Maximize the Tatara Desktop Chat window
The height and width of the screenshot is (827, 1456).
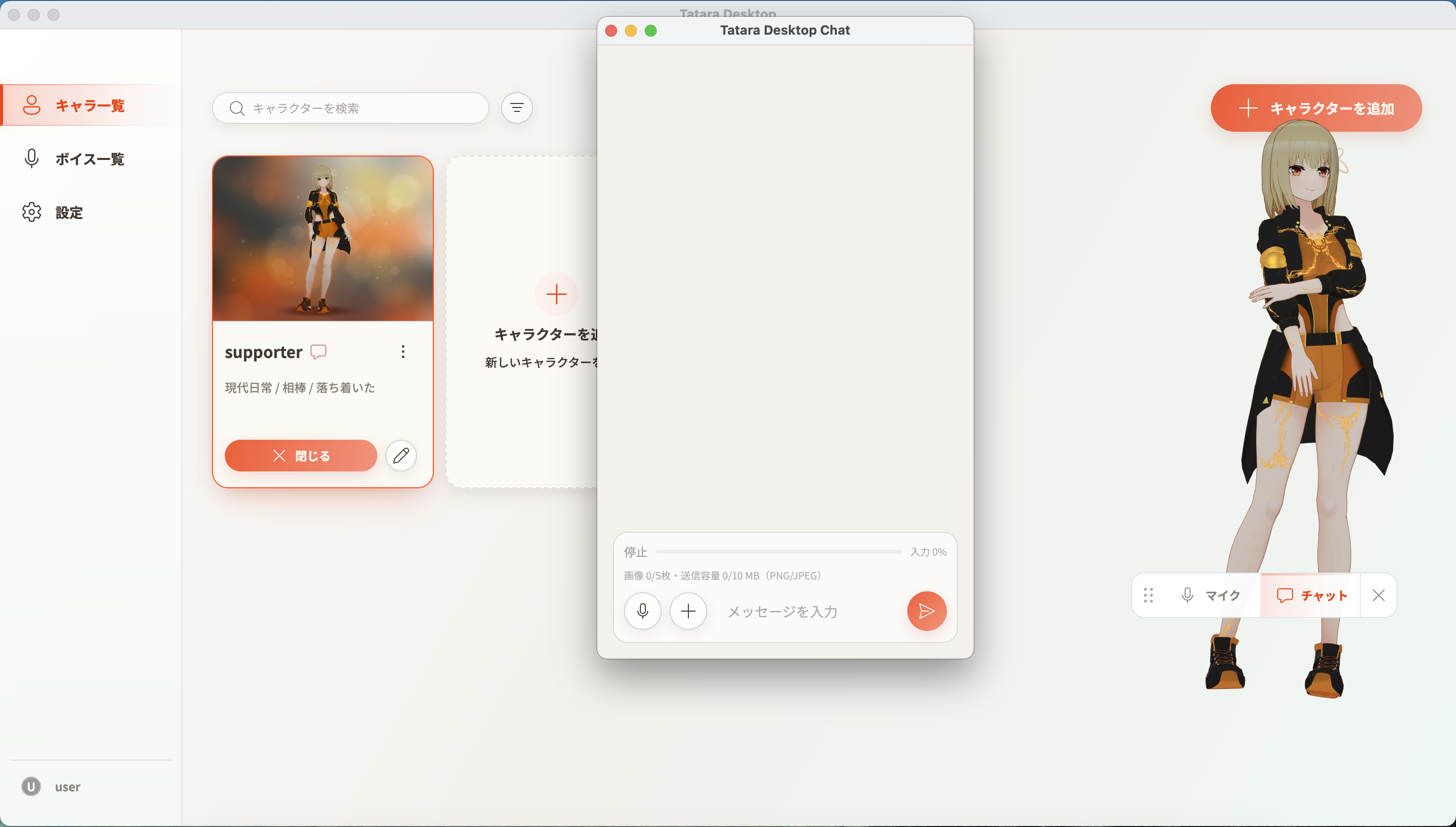[651, 31]
